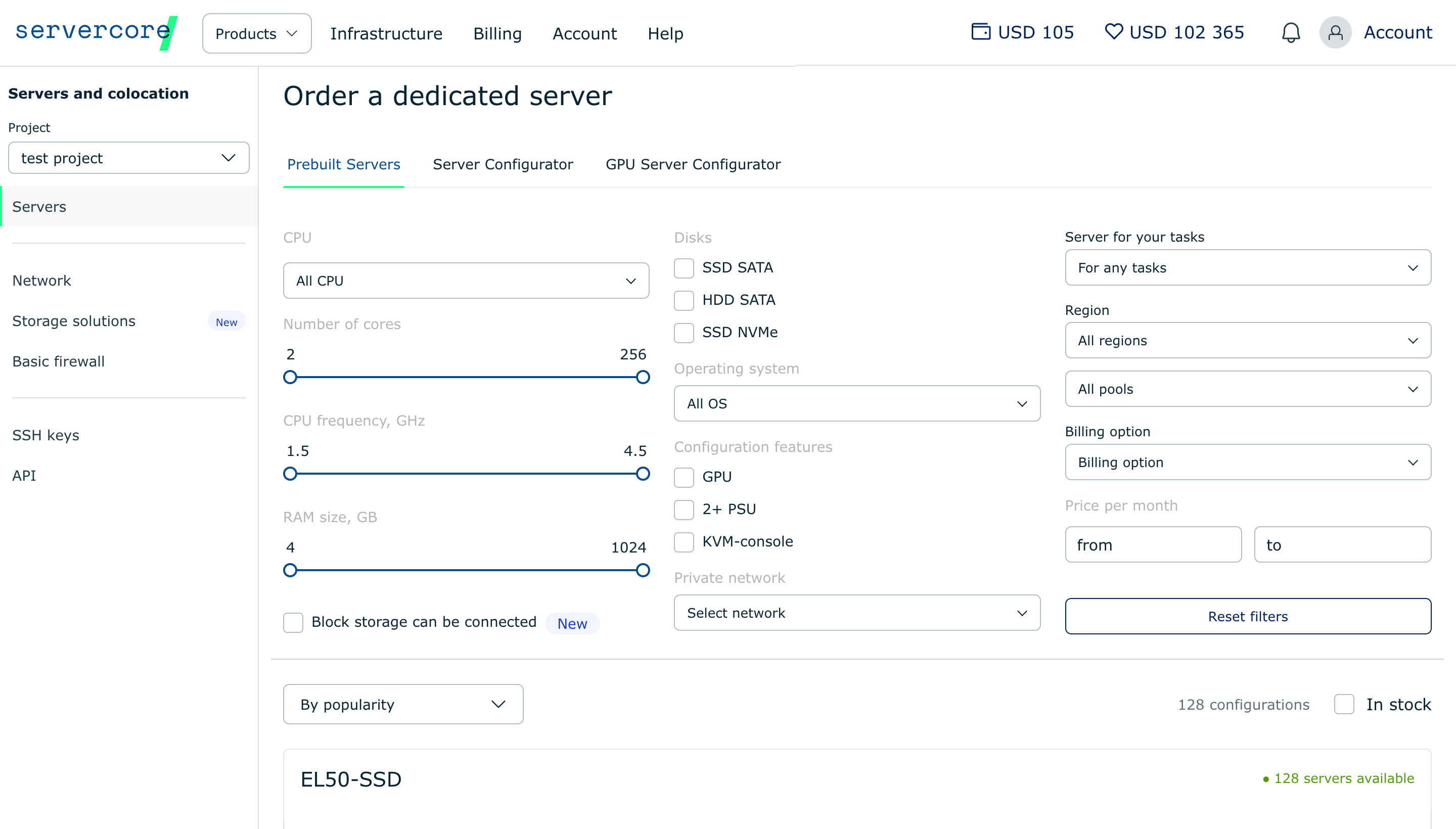The width and height of the screenshot is (1456, 829).
Task: Click the New badge beside Storage solutions
Action: [226, 321]
